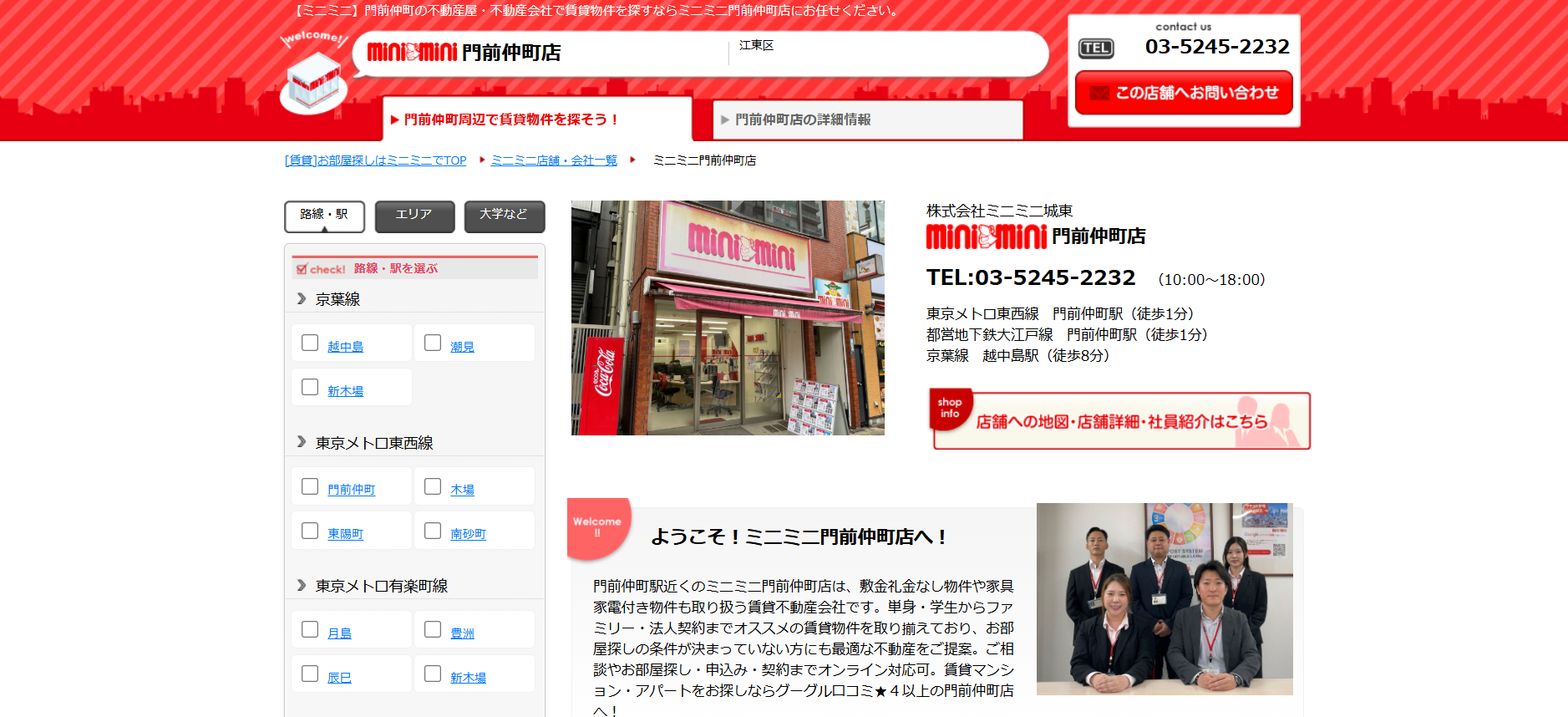The width and height of the screenshot is (1568, 717).
Task: Open the 潮見 station link
Action: point(462,347)
